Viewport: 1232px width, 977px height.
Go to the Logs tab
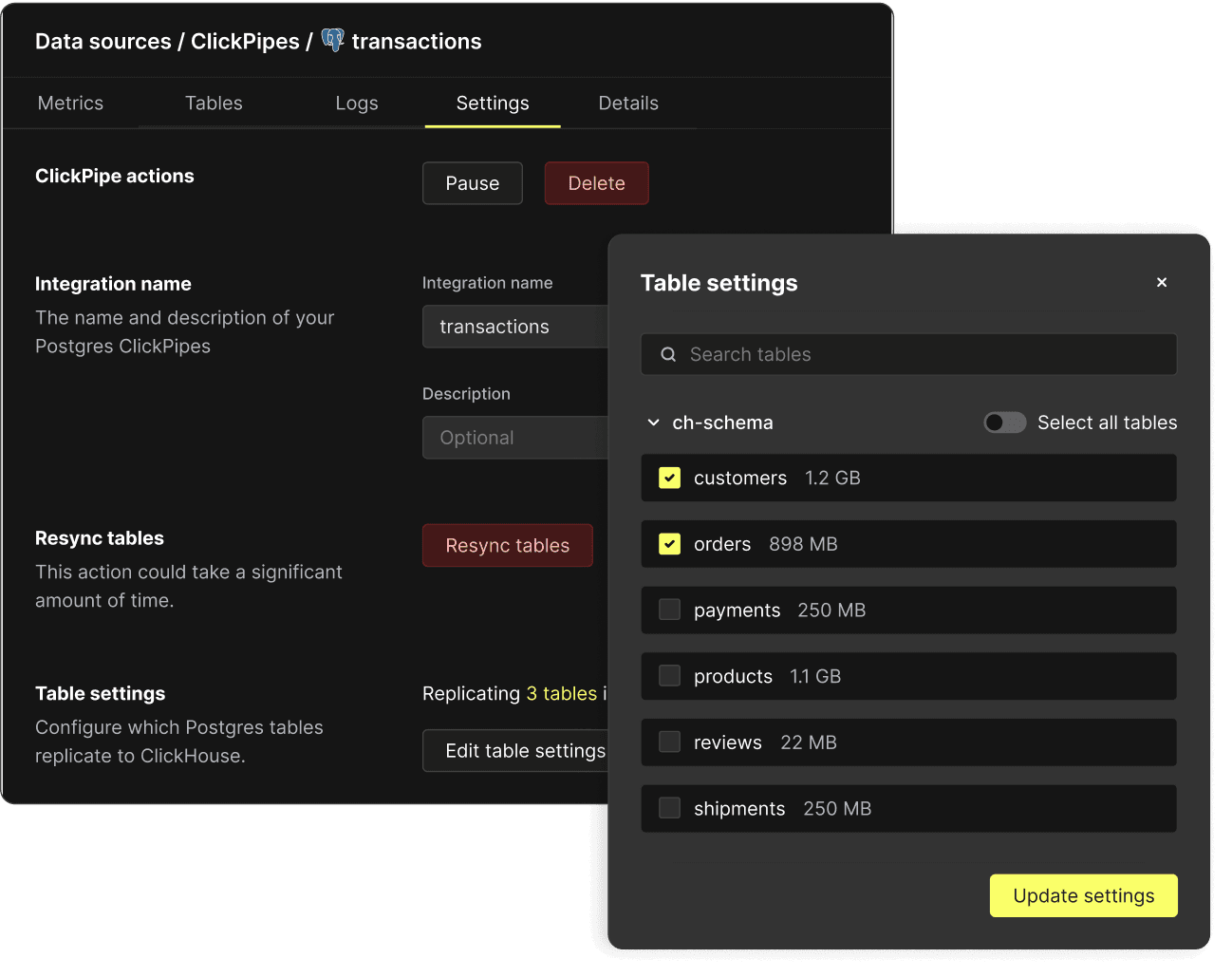pos(357,103)
